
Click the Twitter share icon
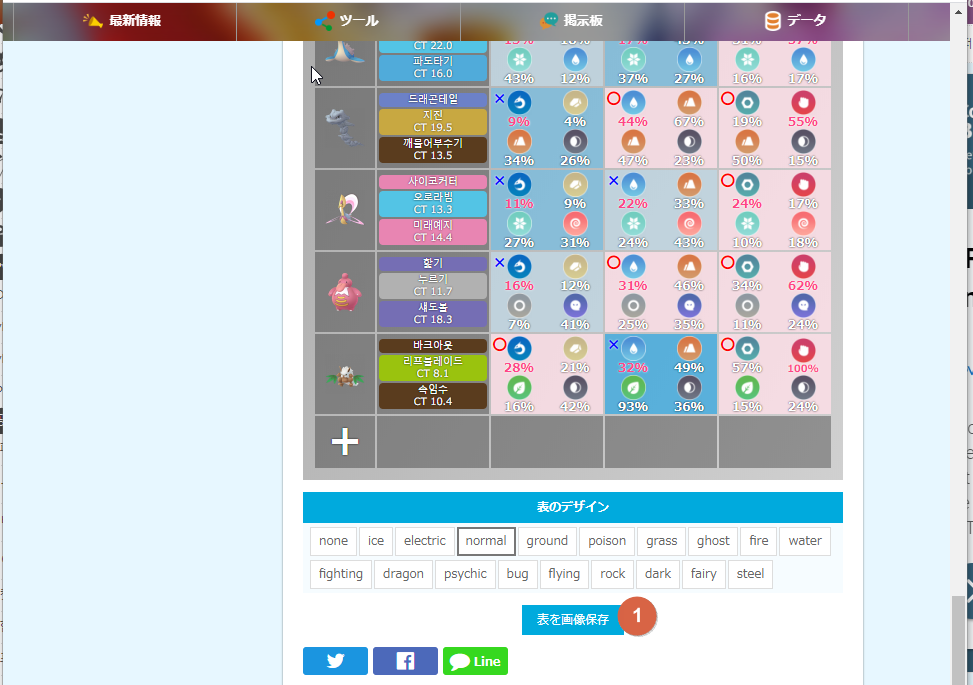(x=334, y=660)
